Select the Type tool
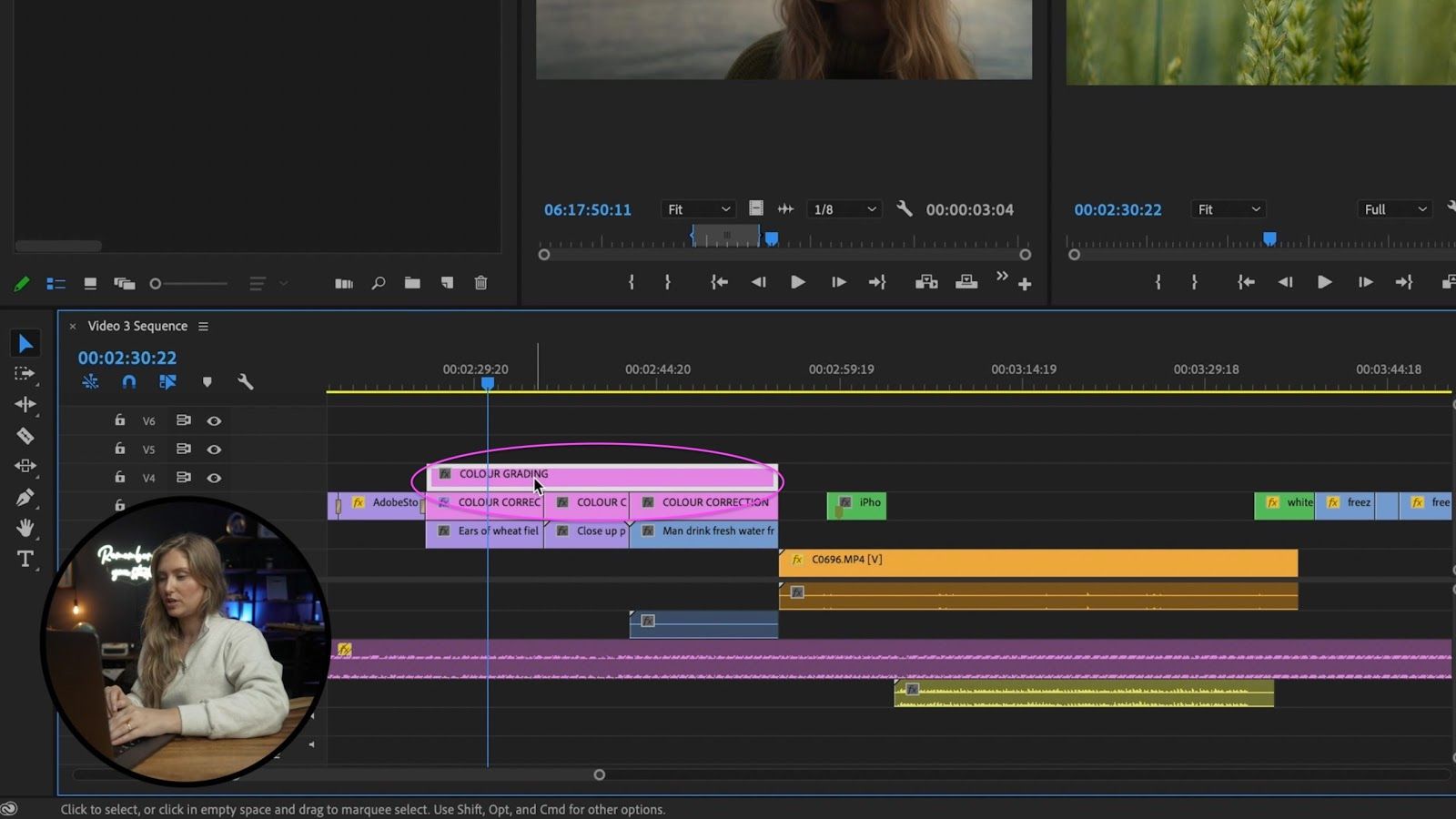The image size is (1456, 819). coord(25,559)
